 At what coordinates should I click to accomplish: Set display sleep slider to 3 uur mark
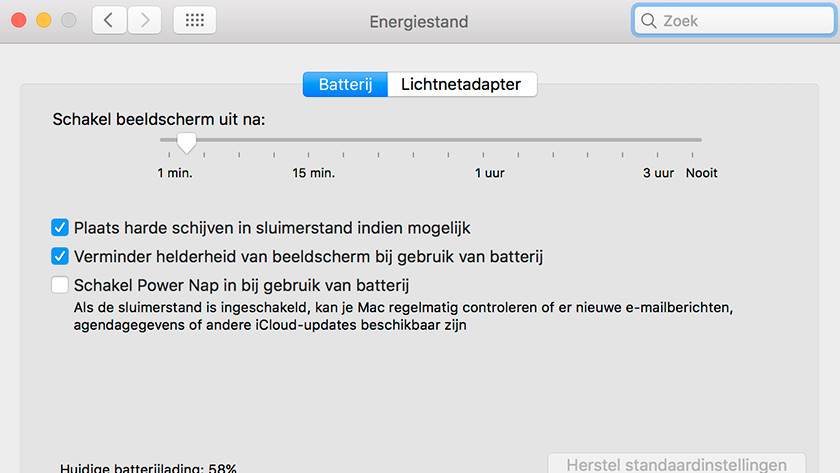click(657, 140)
